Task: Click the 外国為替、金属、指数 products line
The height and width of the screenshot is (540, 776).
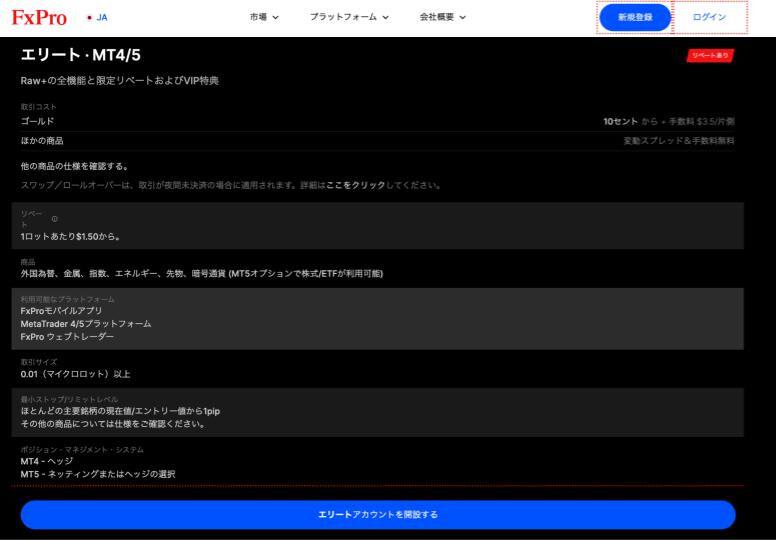Action: point(202,274)
